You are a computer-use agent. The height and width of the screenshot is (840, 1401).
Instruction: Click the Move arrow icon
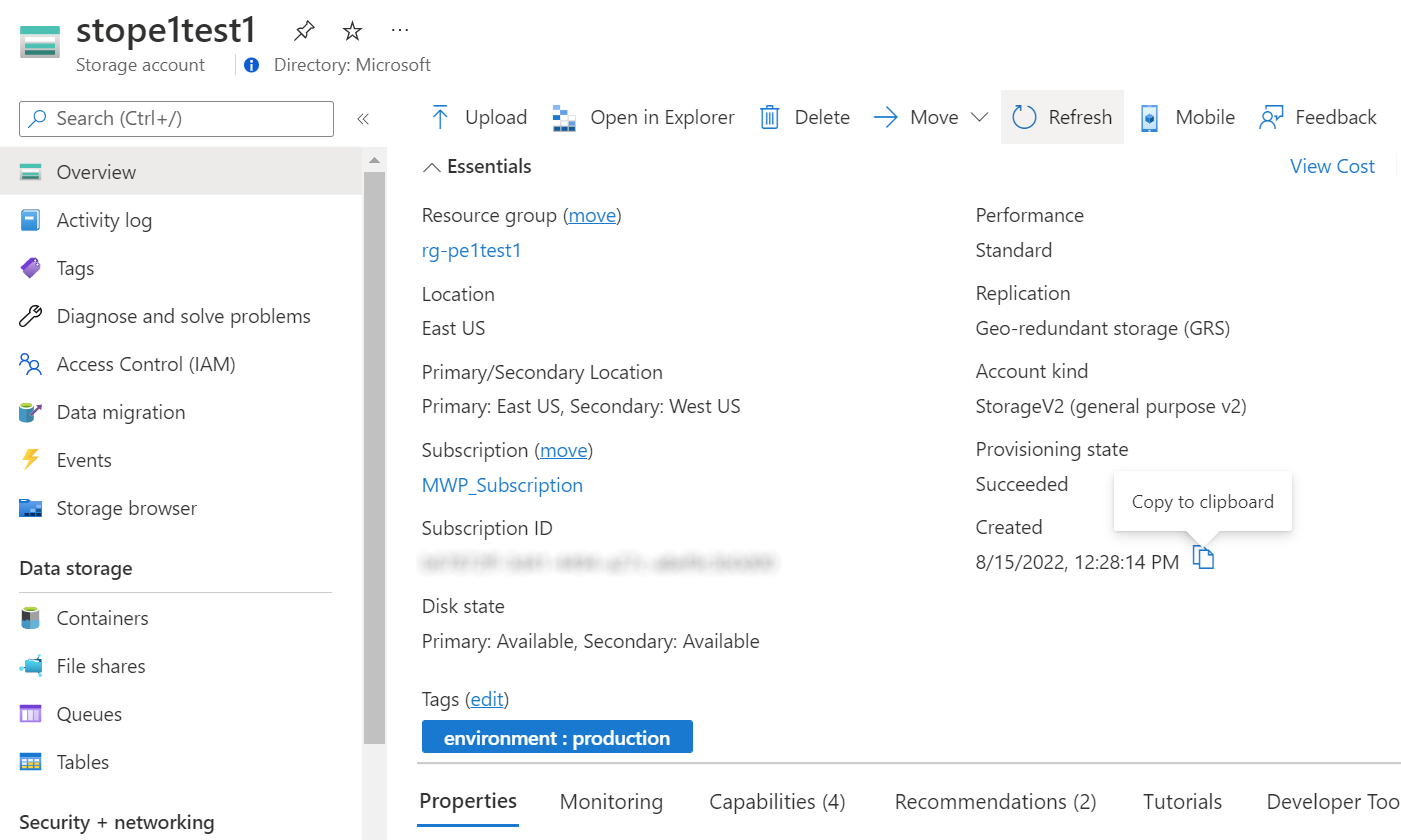click(886, 117)
